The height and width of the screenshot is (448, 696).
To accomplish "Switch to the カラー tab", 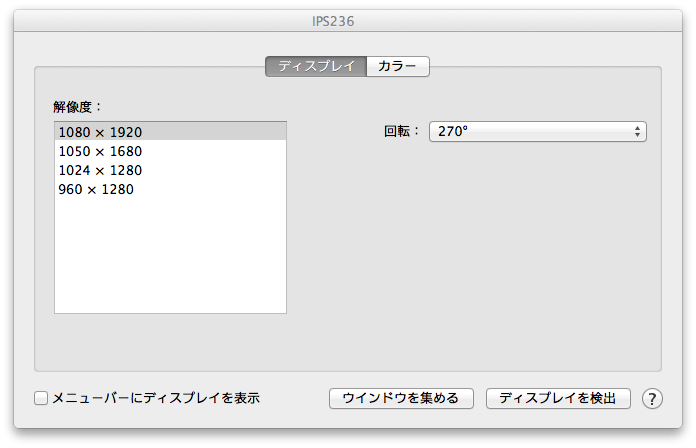I will click(397, 67).
